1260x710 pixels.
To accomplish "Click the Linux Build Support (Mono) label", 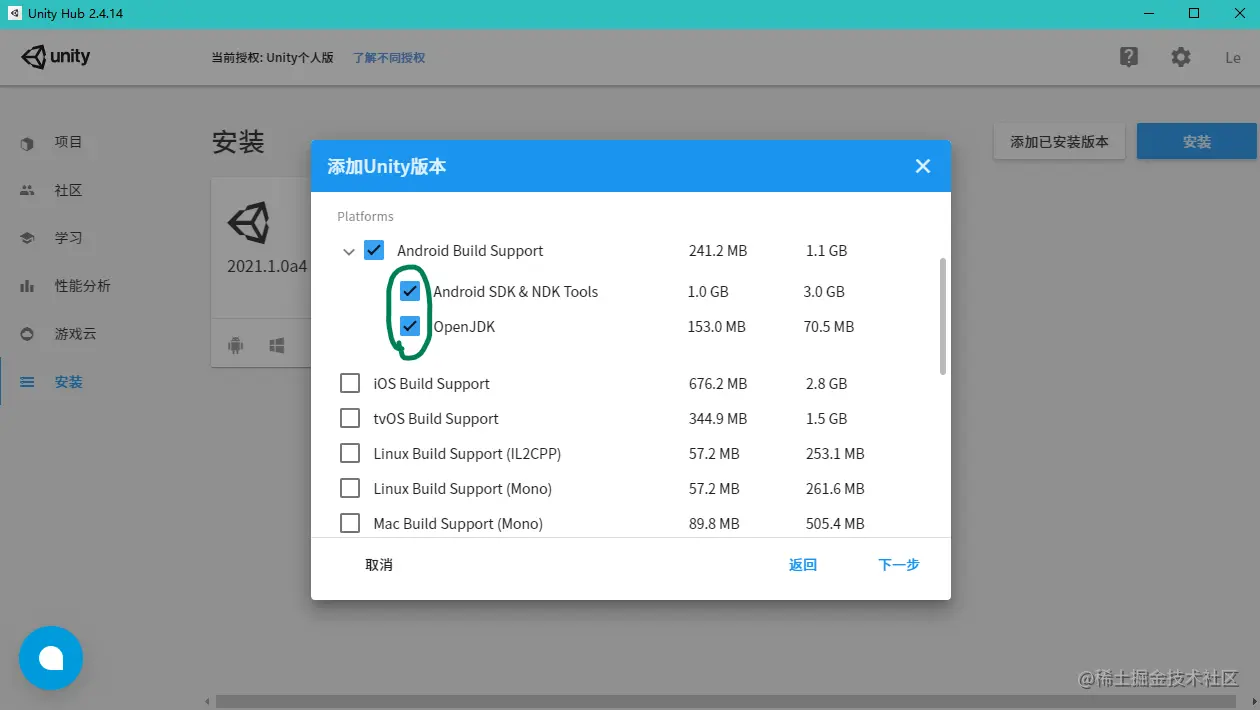I will tap(463, 489).
